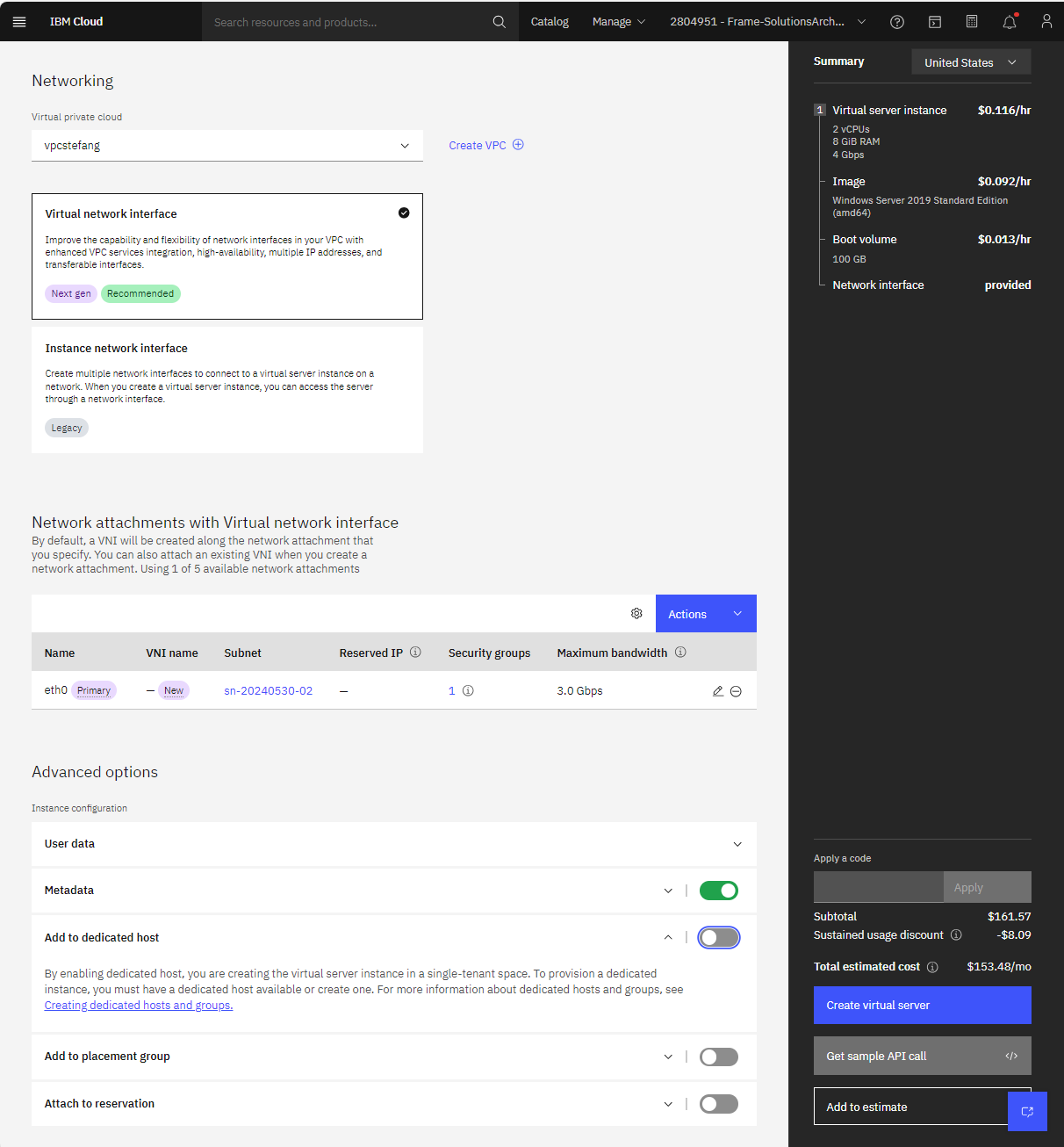Screen dimensions: 1064x1147
Task: Click the Apply a code input field
Action: tap(878, 887)
